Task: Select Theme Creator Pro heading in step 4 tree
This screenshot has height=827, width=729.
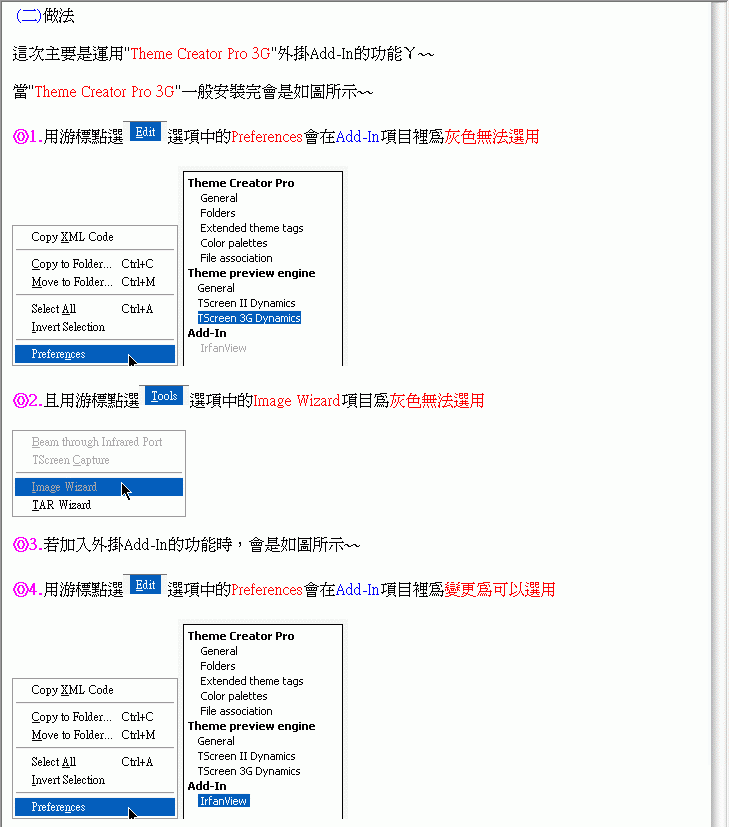Action: click(x=241, y=636)
